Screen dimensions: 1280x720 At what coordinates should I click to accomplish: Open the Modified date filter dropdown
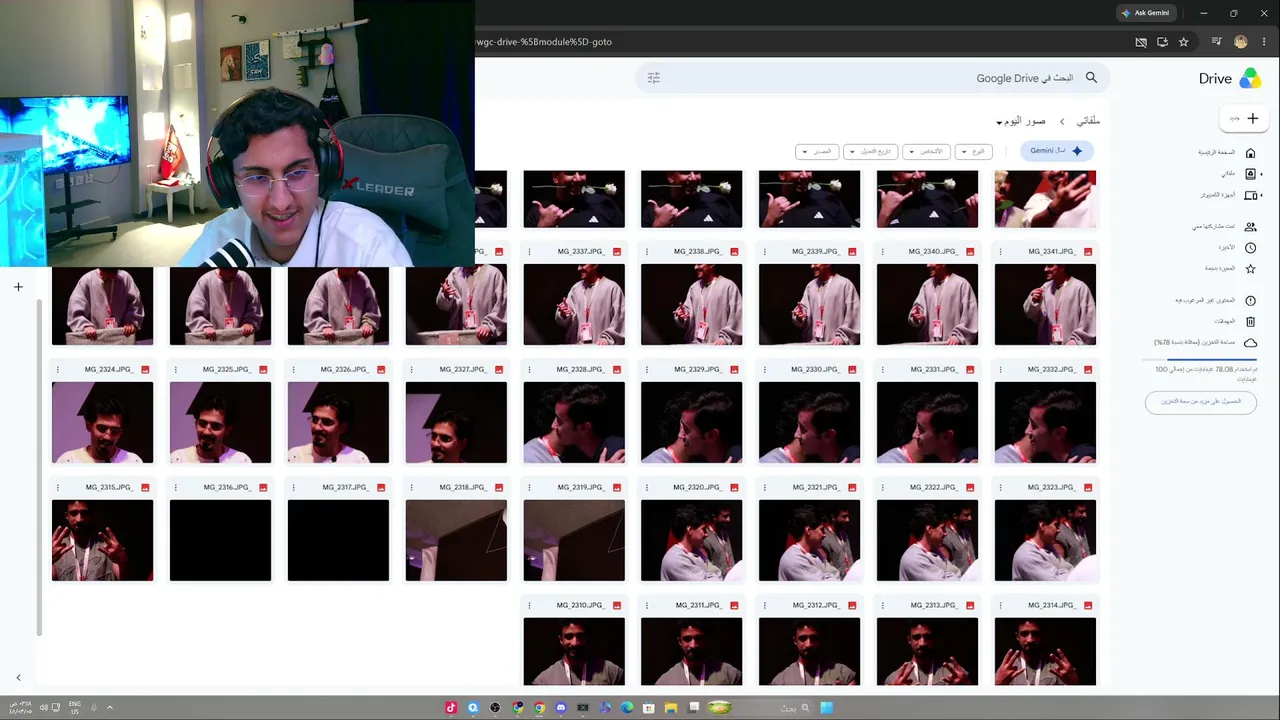pyautogui.click(x=870, y=152)
